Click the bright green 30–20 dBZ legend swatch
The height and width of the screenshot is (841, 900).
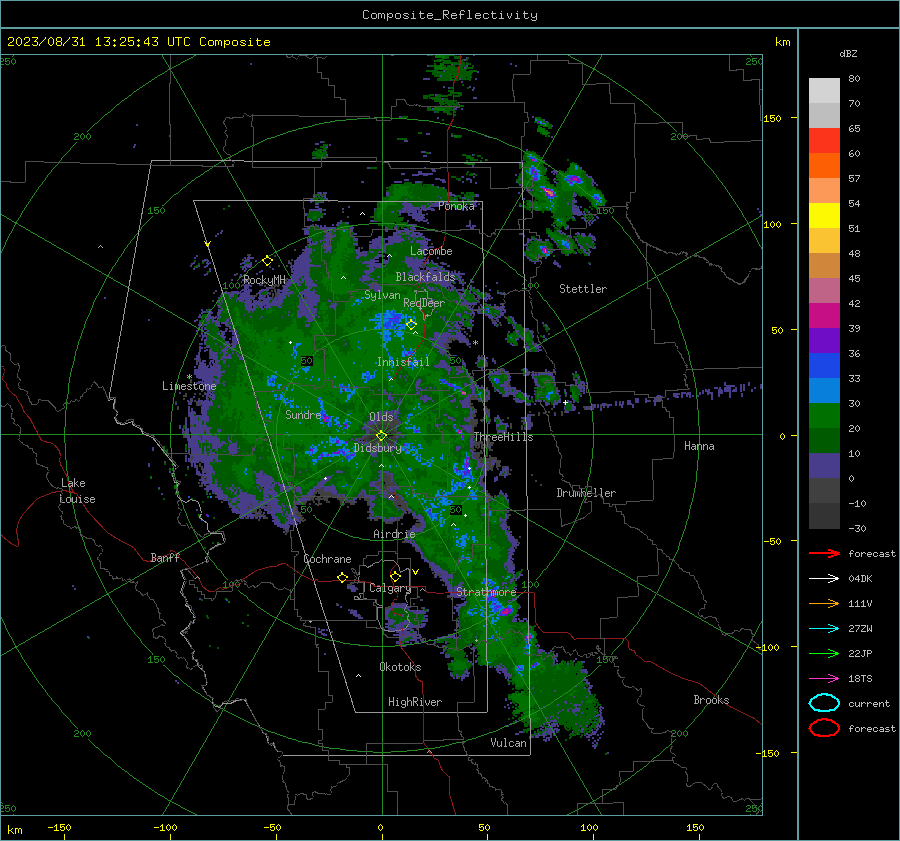pos(824,416)
